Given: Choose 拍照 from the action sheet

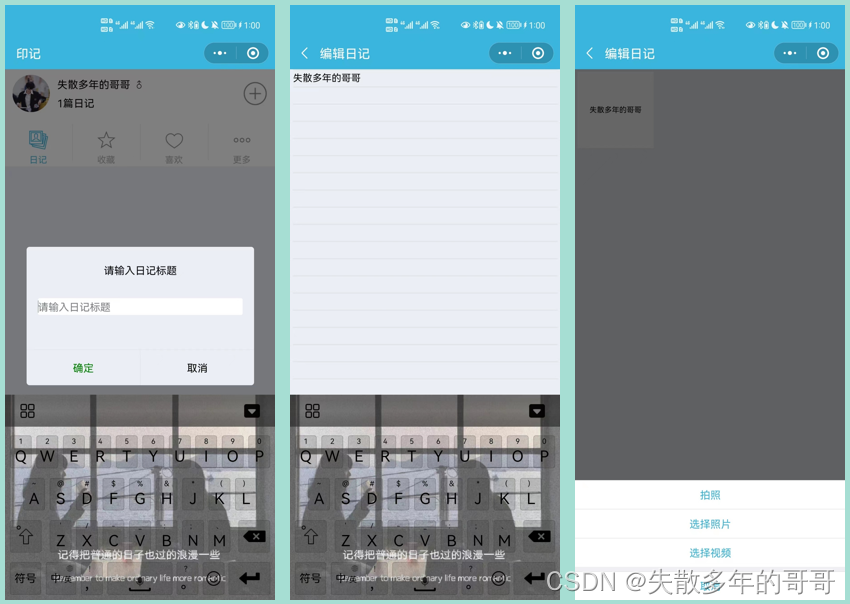Looking at the screenshot, I should point(710,495).
